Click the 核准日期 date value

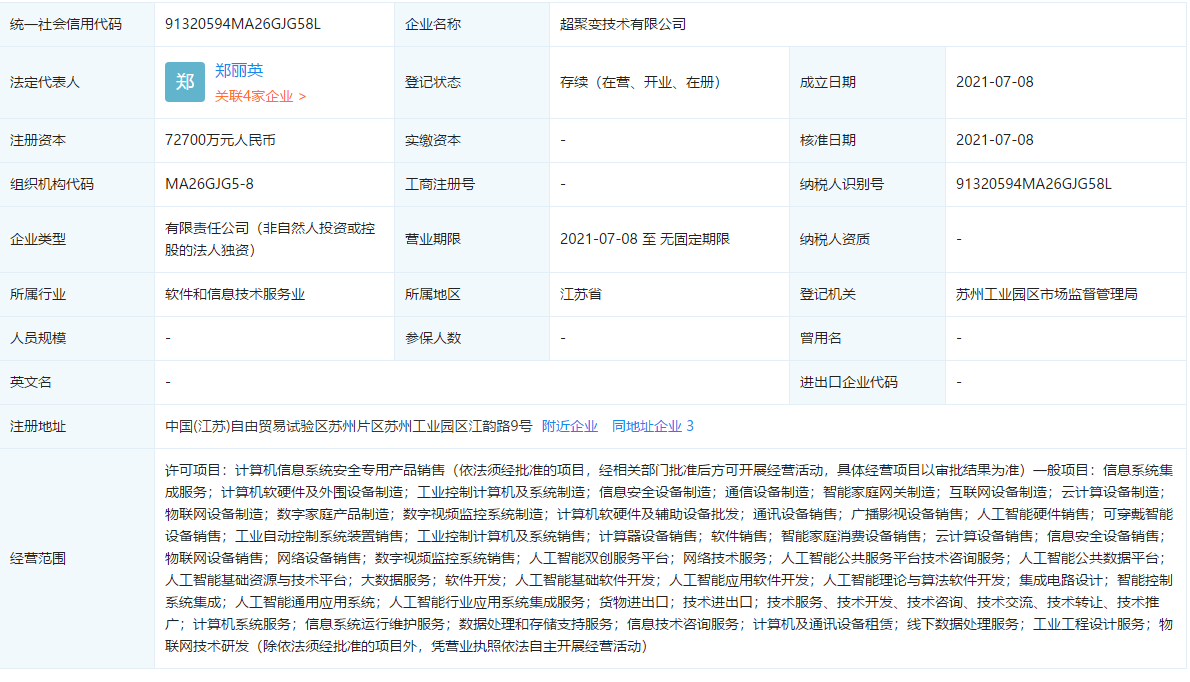994,140
